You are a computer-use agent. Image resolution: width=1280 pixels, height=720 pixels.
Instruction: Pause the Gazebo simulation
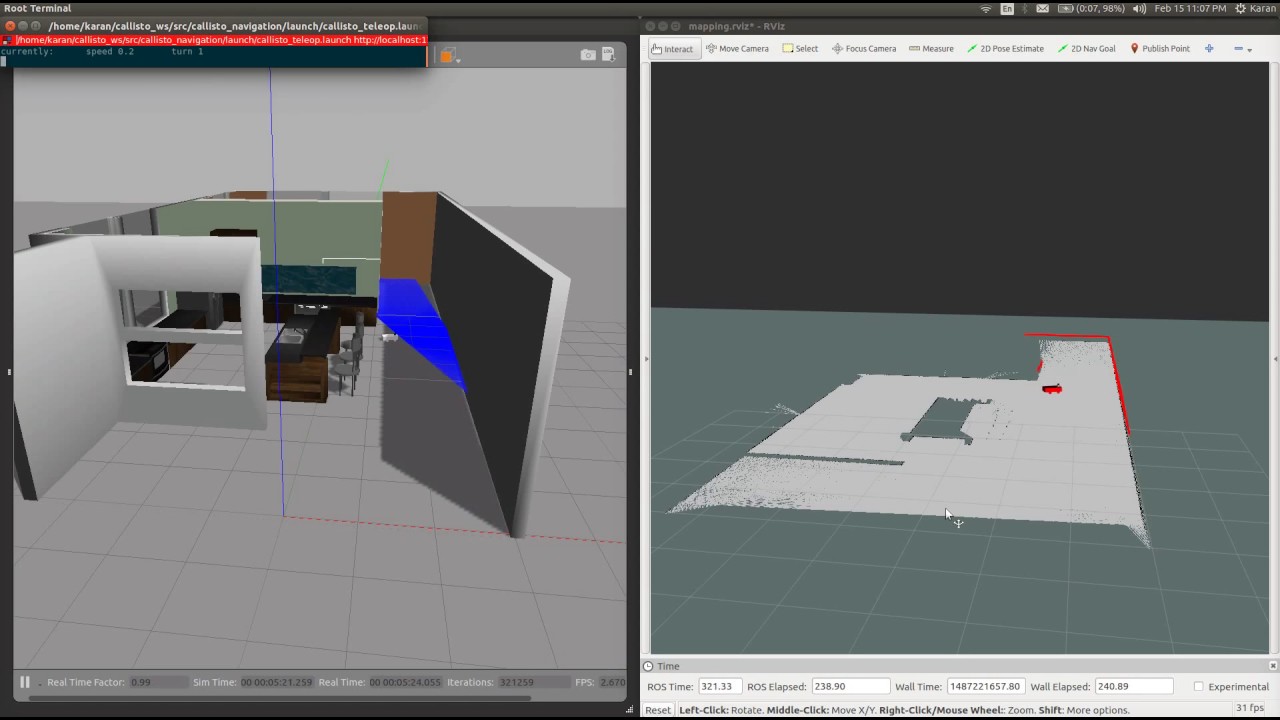click(24, 682)
